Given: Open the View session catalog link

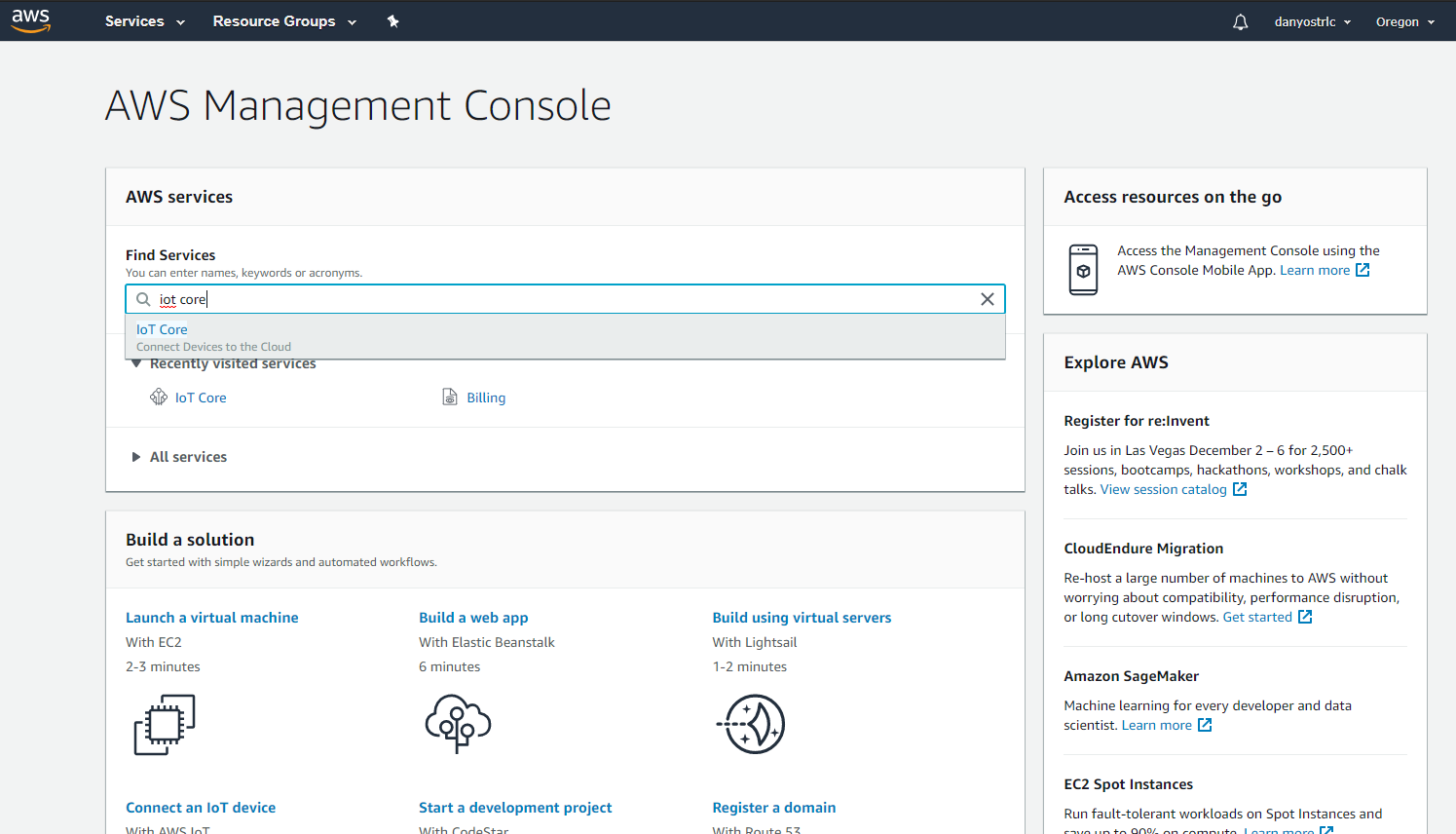Looking at the screenshot, I should tap(1164, 489).
